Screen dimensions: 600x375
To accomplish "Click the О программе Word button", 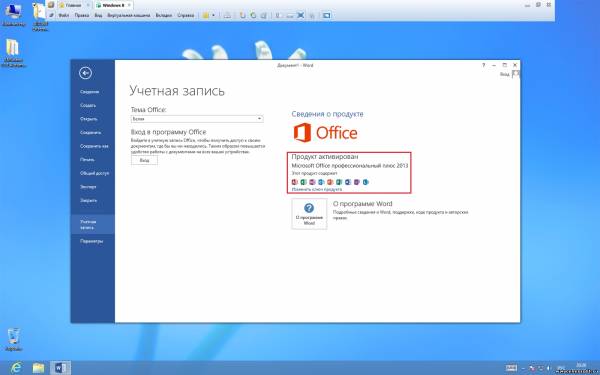I will coord(309,214).
